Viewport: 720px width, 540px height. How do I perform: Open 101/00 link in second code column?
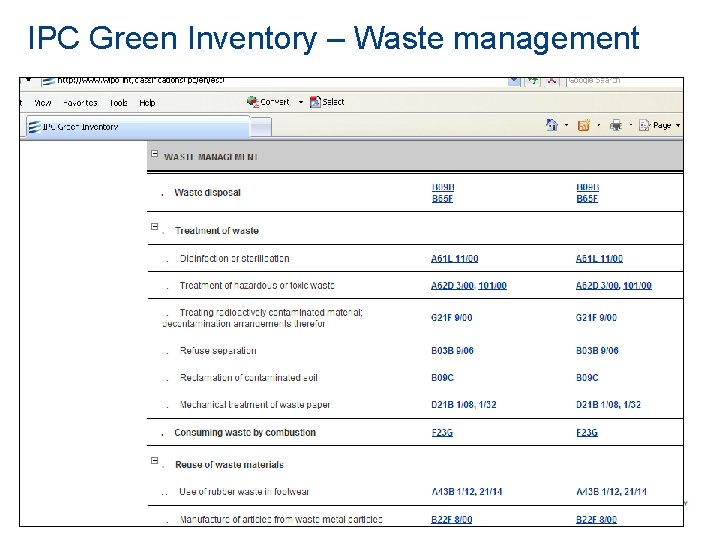pos(637,286)
